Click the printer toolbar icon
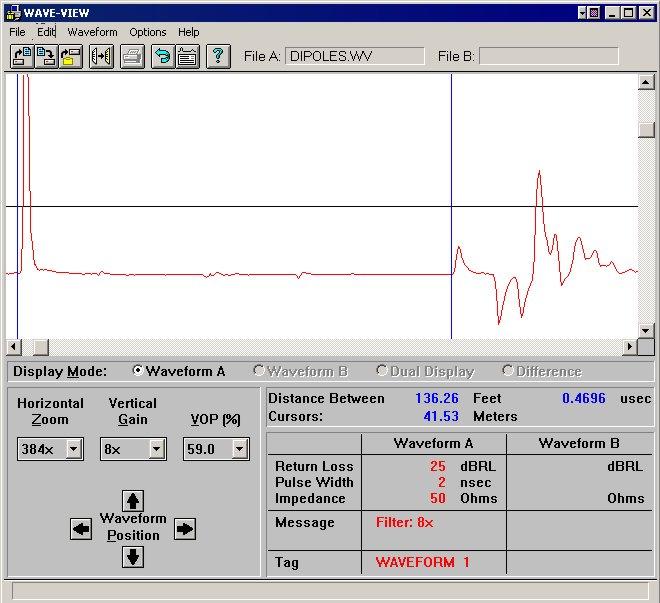660x603 pixels. (133, 56)
